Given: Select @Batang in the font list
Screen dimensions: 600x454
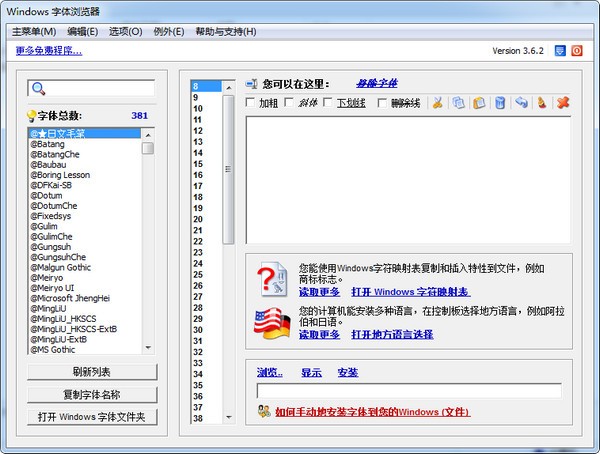Looking at the screenshot, I should click(x=85, y=144).
